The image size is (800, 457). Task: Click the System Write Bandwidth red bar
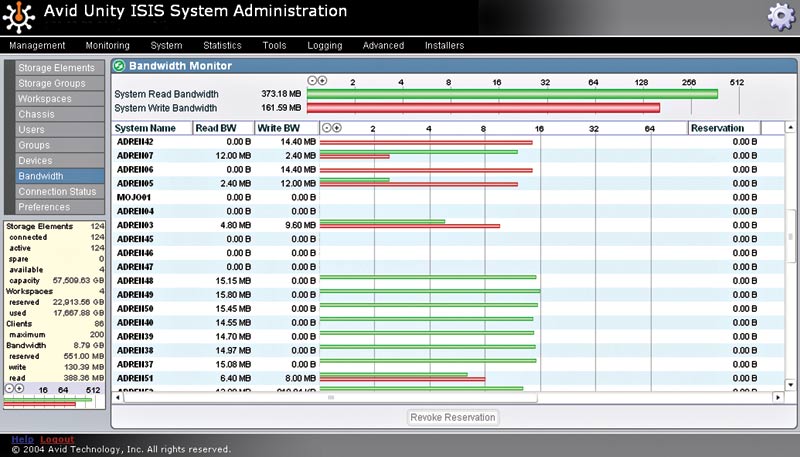point(483,108)
